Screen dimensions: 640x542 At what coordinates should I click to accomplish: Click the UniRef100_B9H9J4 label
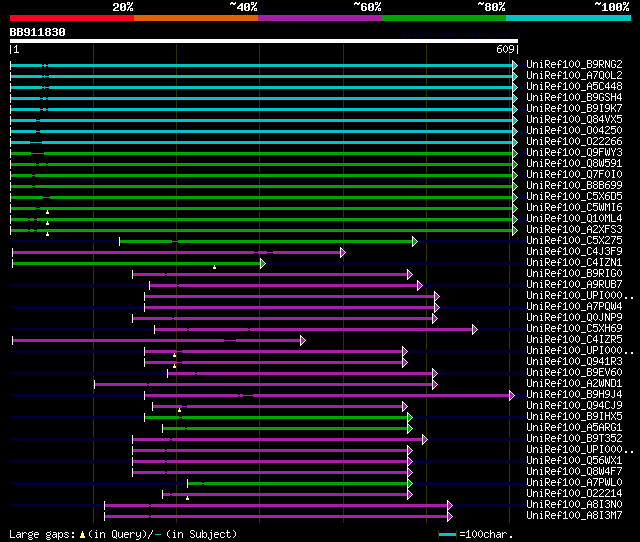pos(574,395)
